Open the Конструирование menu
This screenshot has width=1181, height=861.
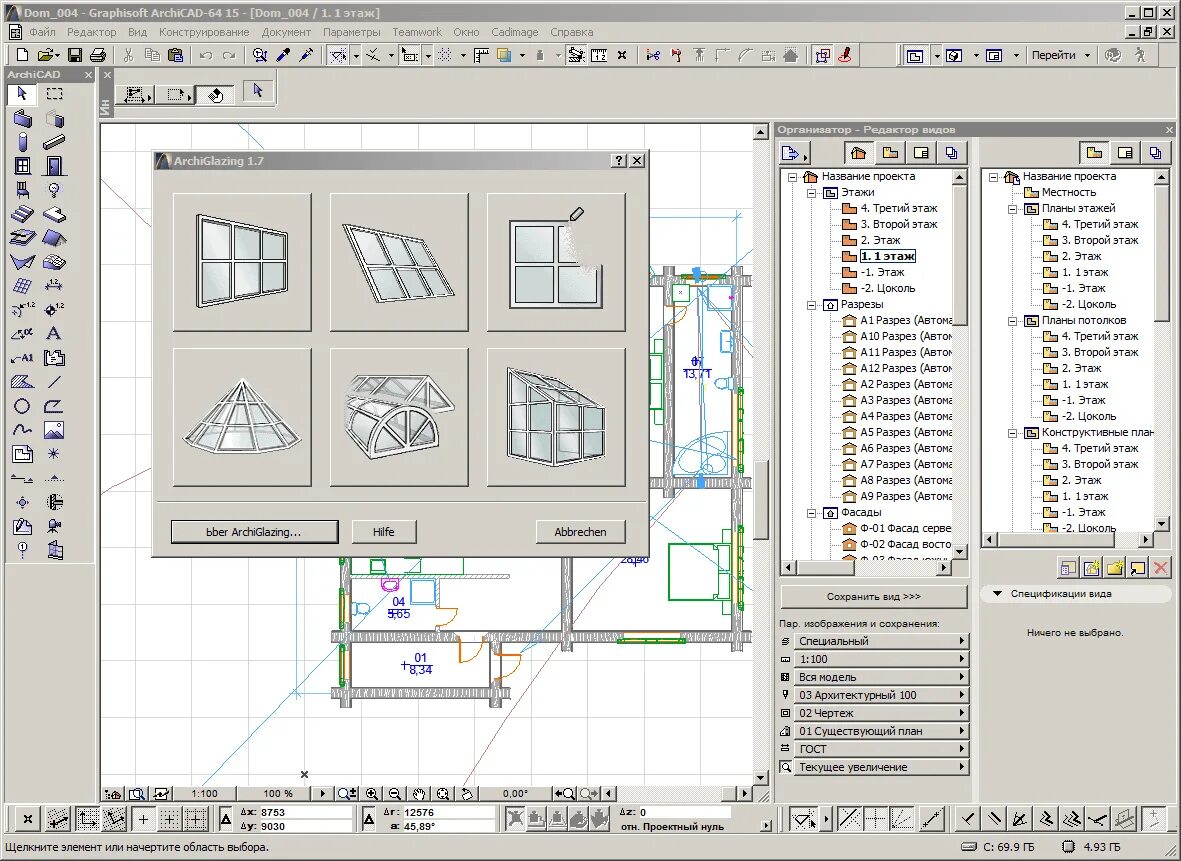coord(204,32)
